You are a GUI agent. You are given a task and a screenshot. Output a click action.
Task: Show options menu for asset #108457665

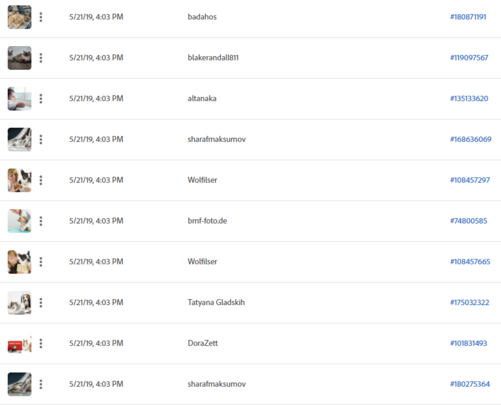tap(41, 262)
